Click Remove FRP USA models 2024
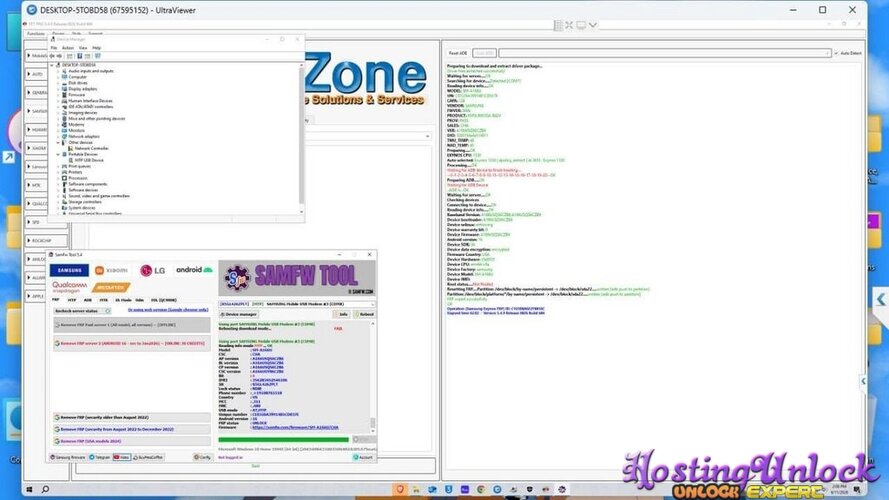889x500 pixels. (132, 441)
